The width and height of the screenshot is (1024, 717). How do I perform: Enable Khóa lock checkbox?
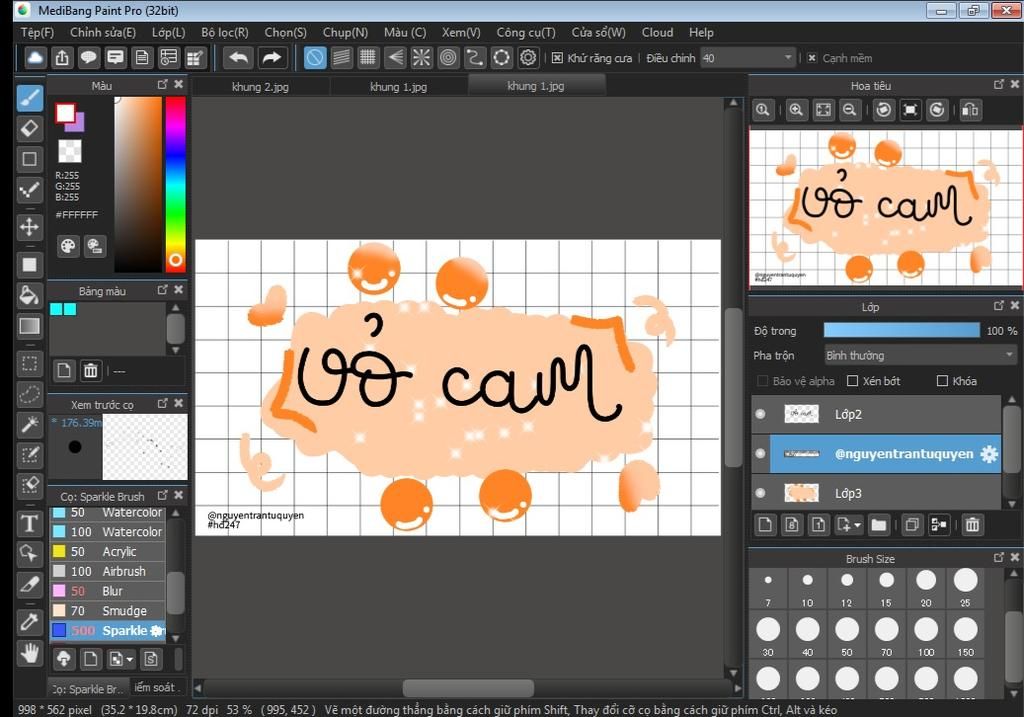[x=942, y=381]
